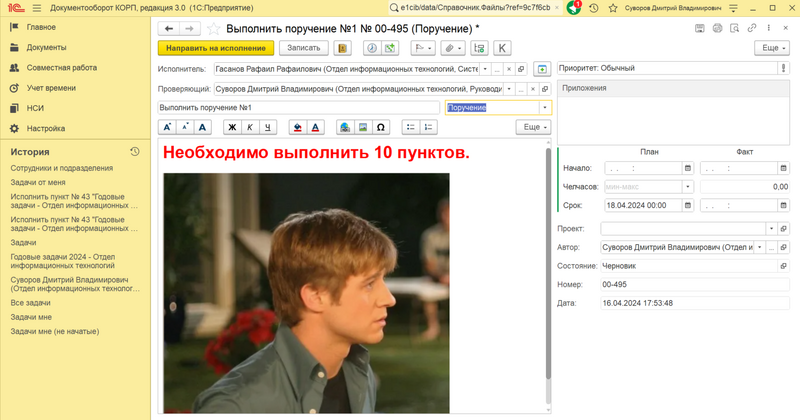Expand the Проверяющий dropdown list
Screen dimensions: 800x420
click(509, 89)
